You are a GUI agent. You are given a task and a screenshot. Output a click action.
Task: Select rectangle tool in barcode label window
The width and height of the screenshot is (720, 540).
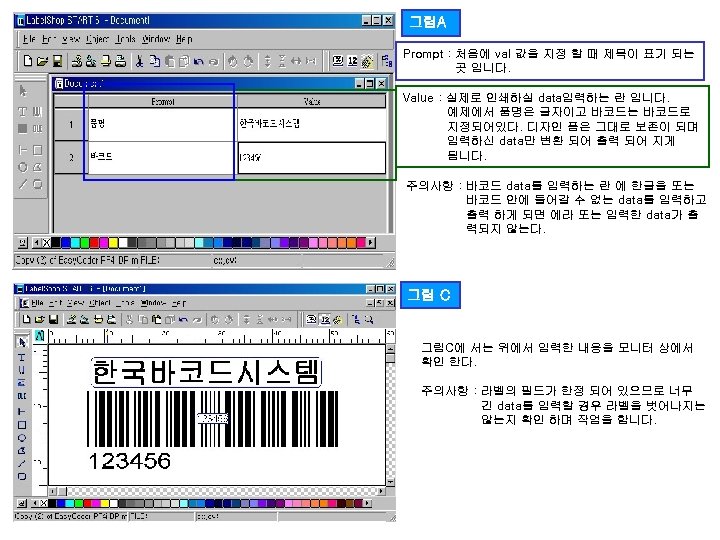(22, 425)
